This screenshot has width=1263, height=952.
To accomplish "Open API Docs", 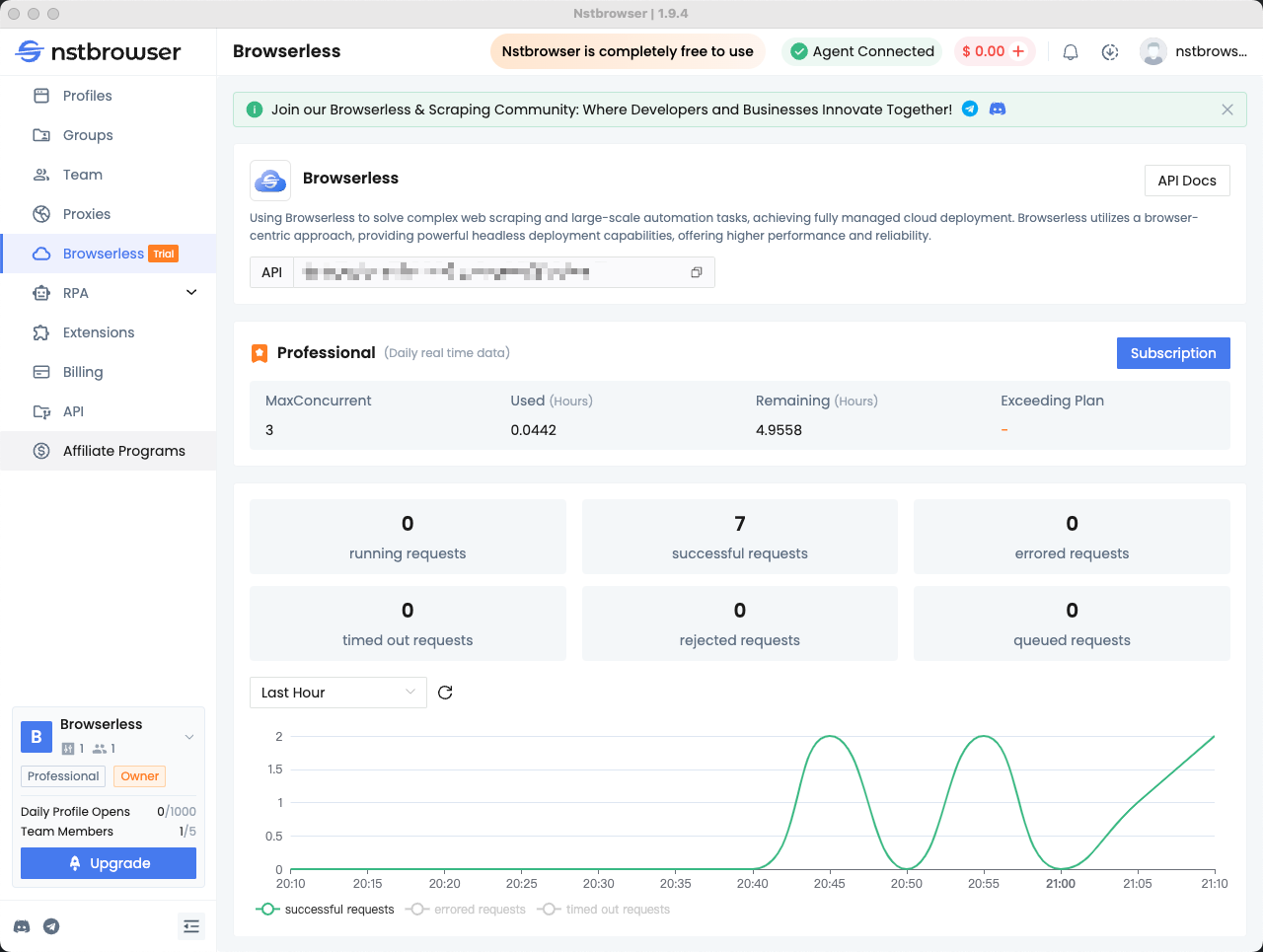I will (x=1187, y=181).
